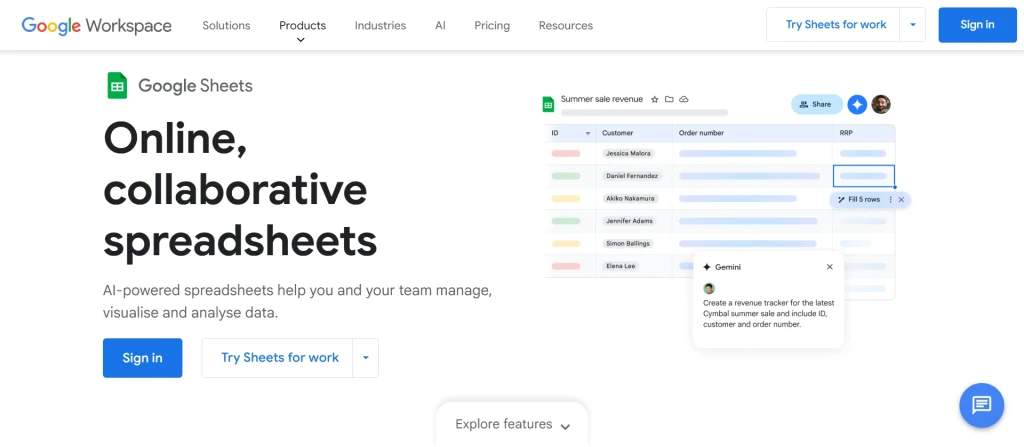Image resolution: width=1024 pixels, height=447 pixels.
Task: Click the Share button in the mockup
Action: pyautogui.click(x=816, y=104)
